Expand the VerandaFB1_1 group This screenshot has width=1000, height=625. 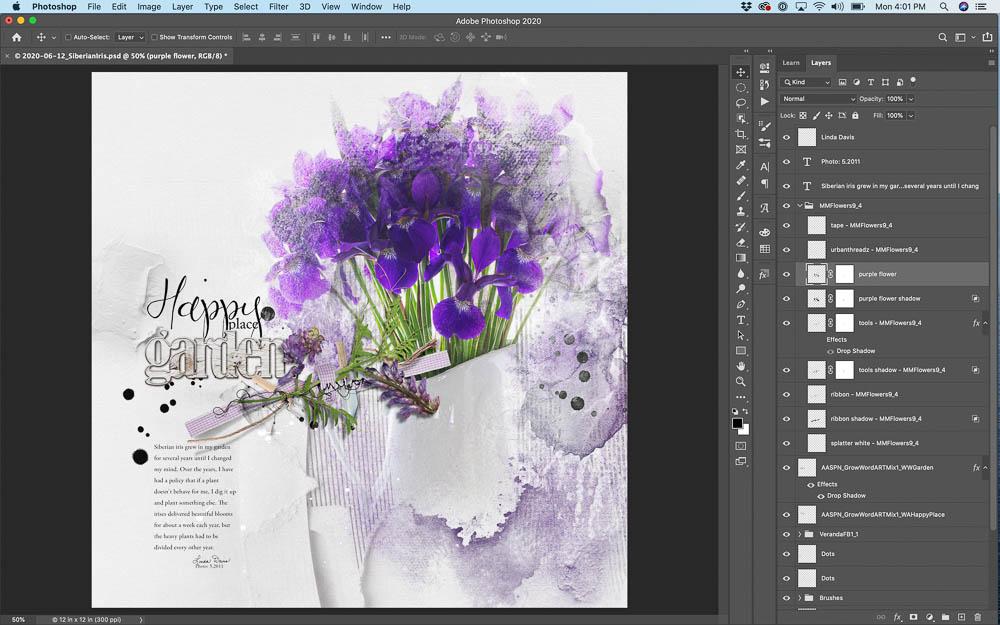[800, 534]
